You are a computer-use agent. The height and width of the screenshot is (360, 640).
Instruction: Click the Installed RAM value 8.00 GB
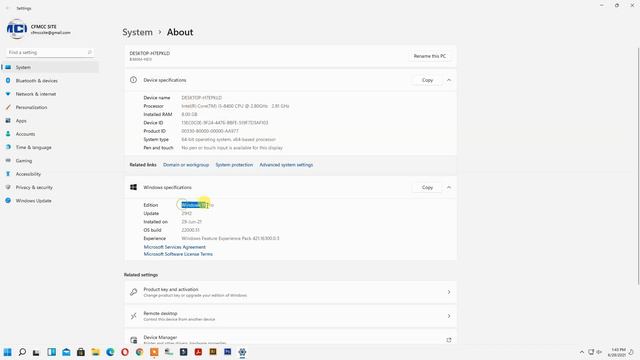click(189, 114)
